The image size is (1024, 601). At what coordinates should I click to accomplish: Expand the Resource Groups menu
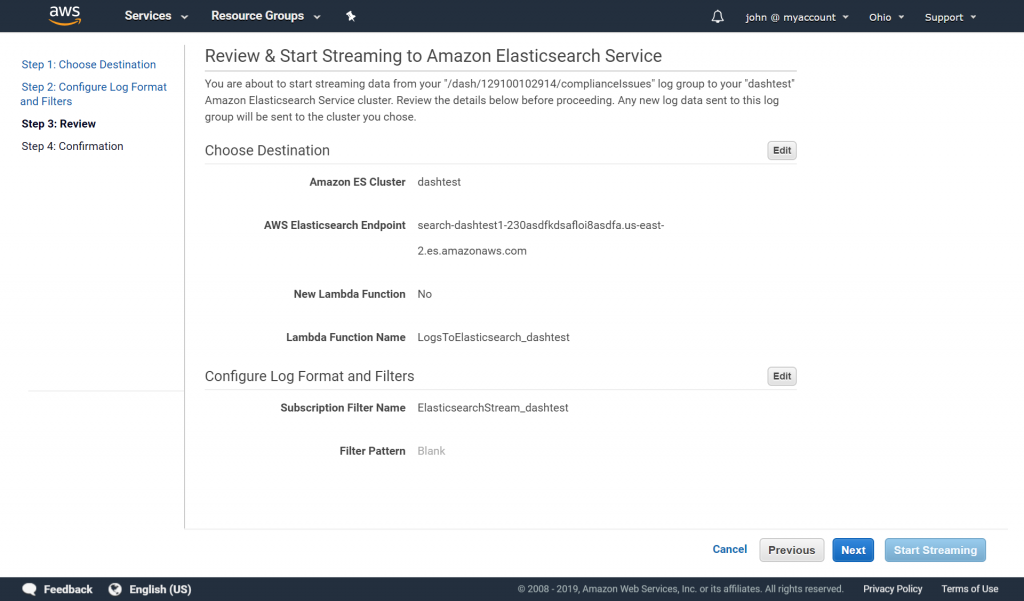click(265, 16)
